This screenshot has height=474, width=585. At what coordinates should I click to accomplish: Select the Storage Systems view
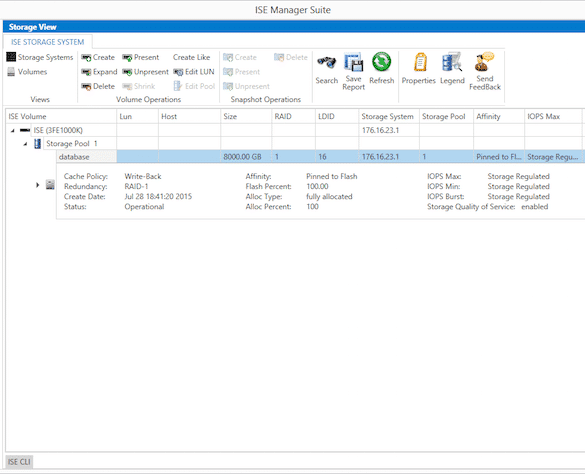click(x=40, y=57)
